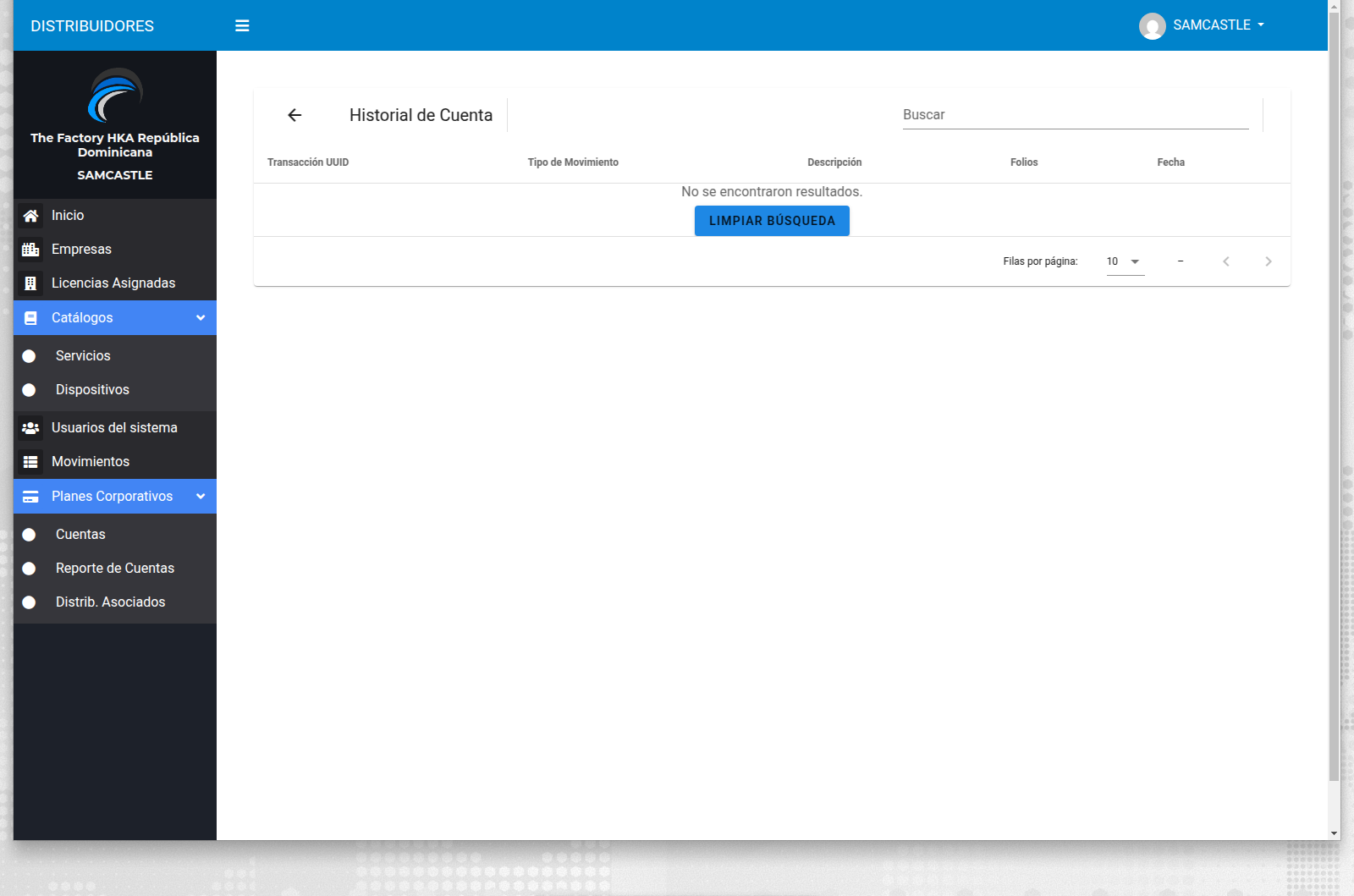Click the Inicio home icon

pos(30,216)
